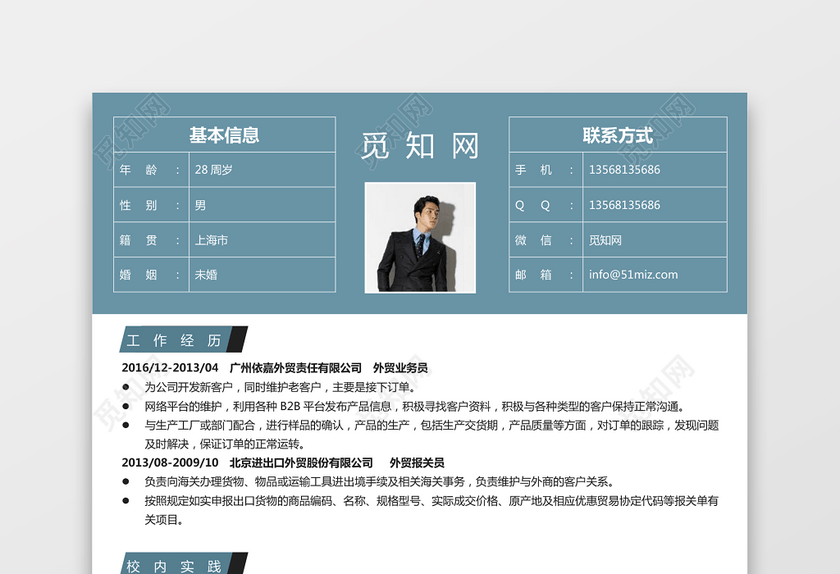Click the 邮箱 label cell
Screen dimensions: 840x574
546,275
